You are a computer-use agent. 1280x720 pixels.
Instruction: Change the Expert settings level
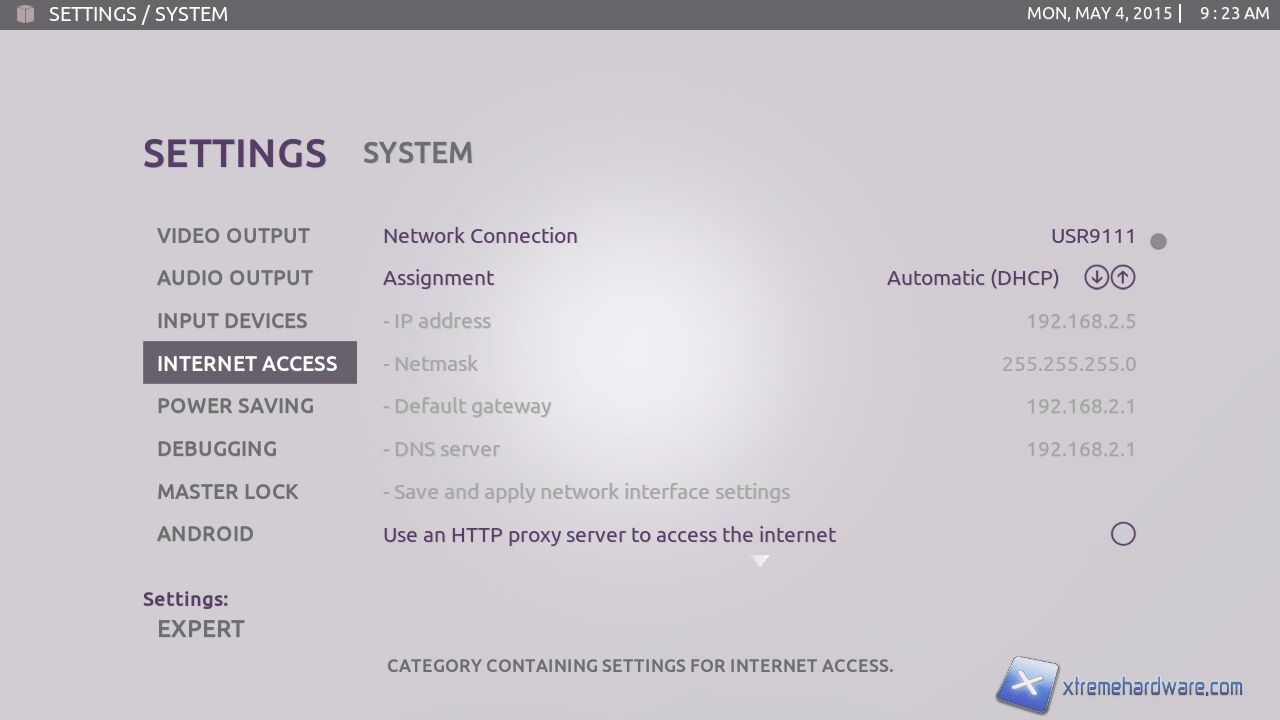click(201, 629)
